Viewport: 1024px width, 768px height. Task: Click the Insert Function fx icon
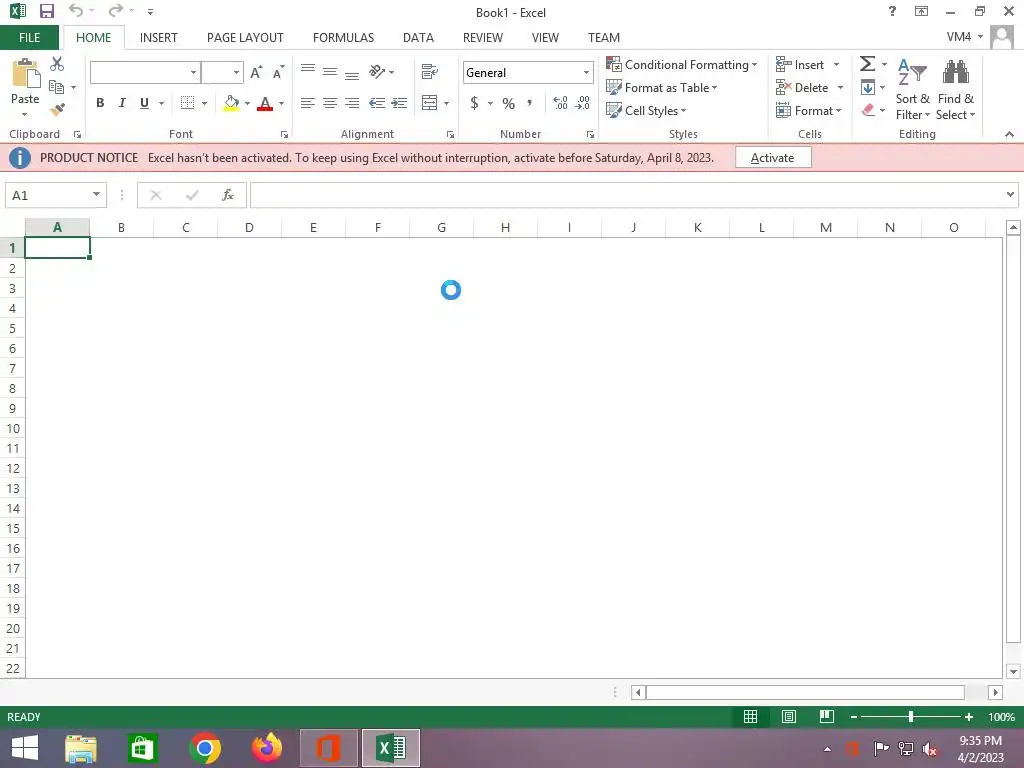228,195
